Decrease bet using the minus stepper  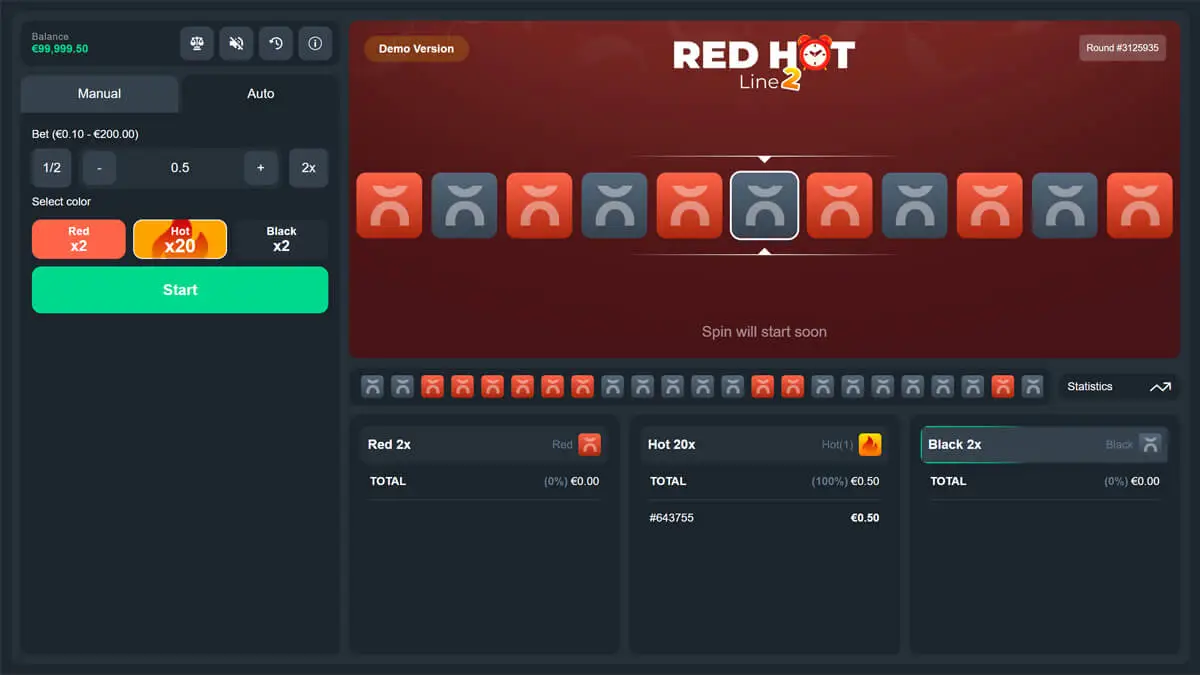(x=98, y=168)
